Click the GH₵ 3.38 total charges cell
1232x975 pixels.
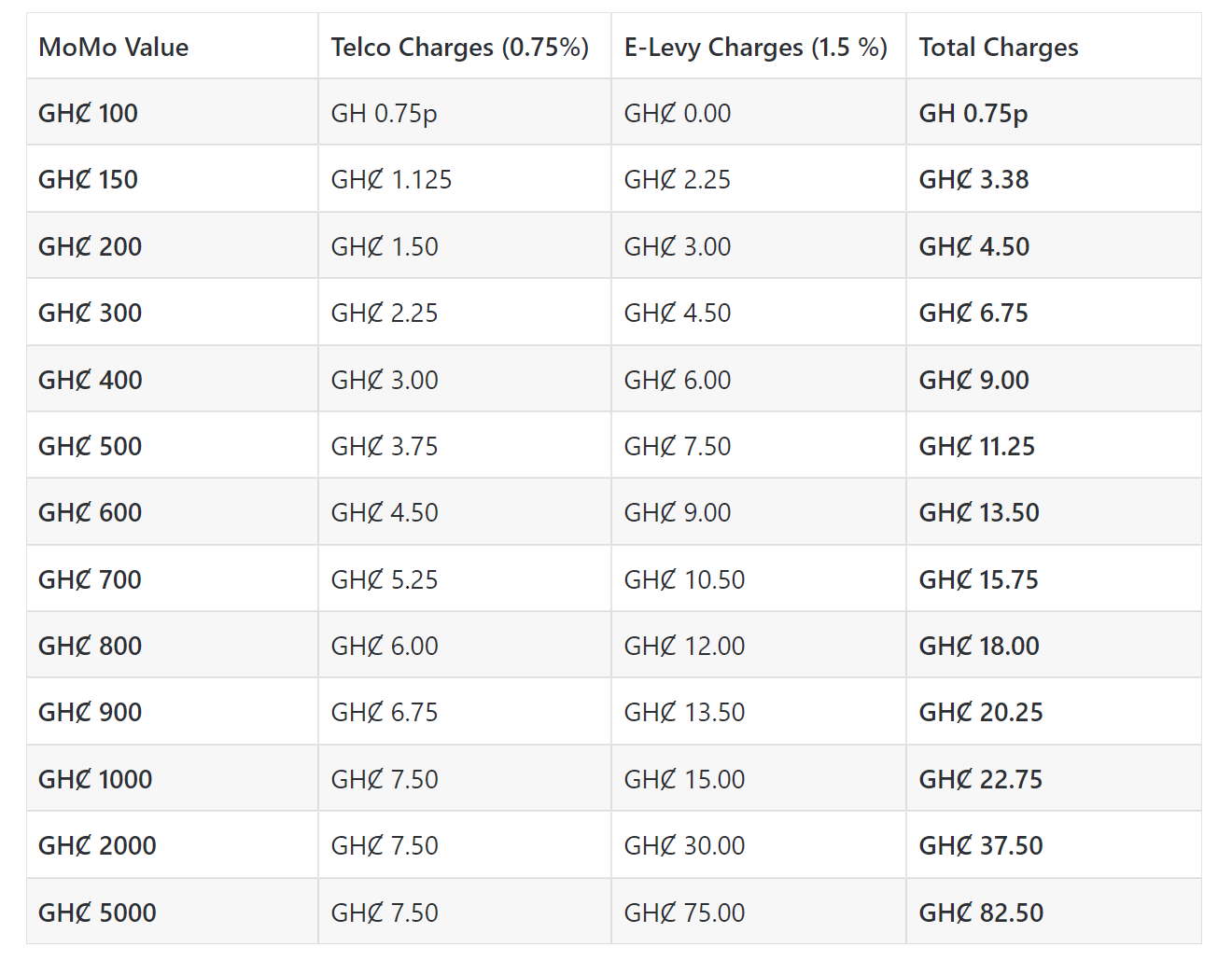pyautogui.click(x=973, y=180)
